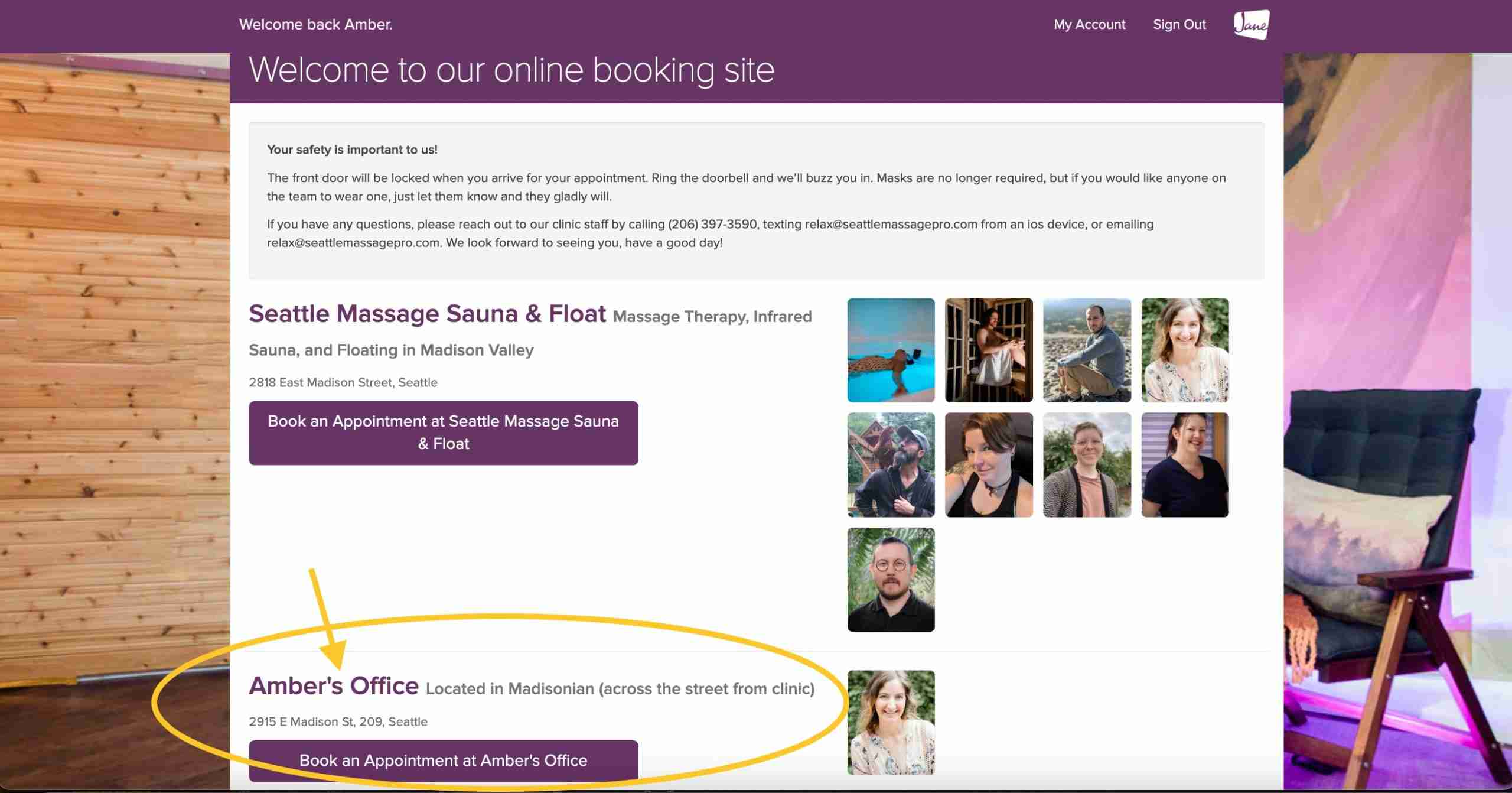Book an Appointment at Seattle Massage Sauna & Float
Image resolution: width=1512 pixels, height=793 pixels.
click(444, 433)
